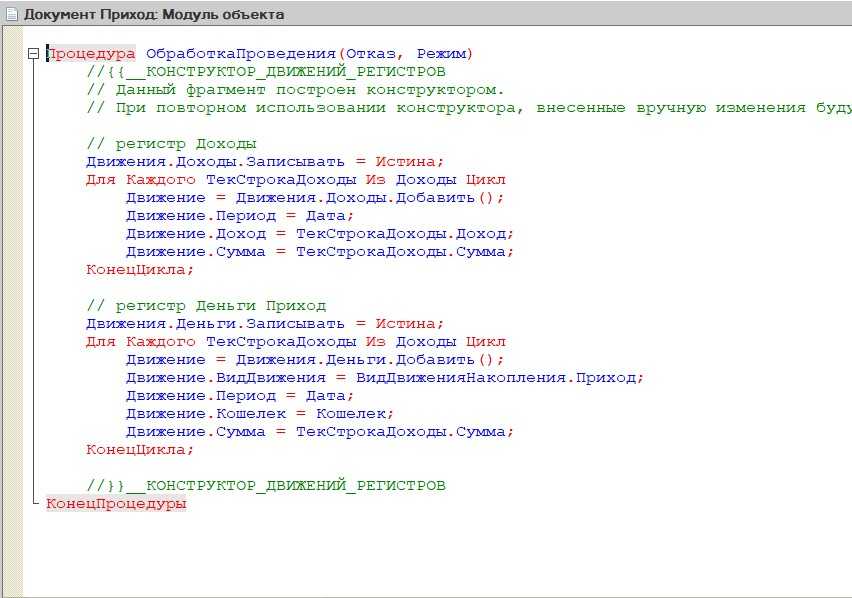
Task: Collapse the ОбработкаПроведения procedure fold marker
Action: [34, 54]
